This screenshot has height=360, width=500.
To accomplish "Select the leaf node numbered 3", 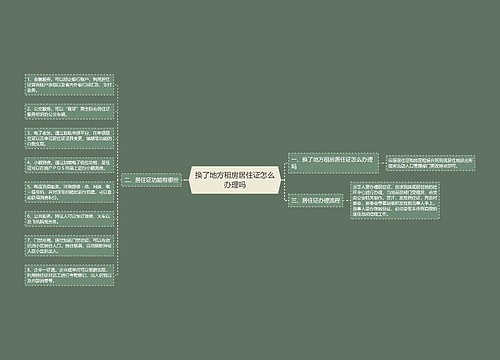I will 69,138.
